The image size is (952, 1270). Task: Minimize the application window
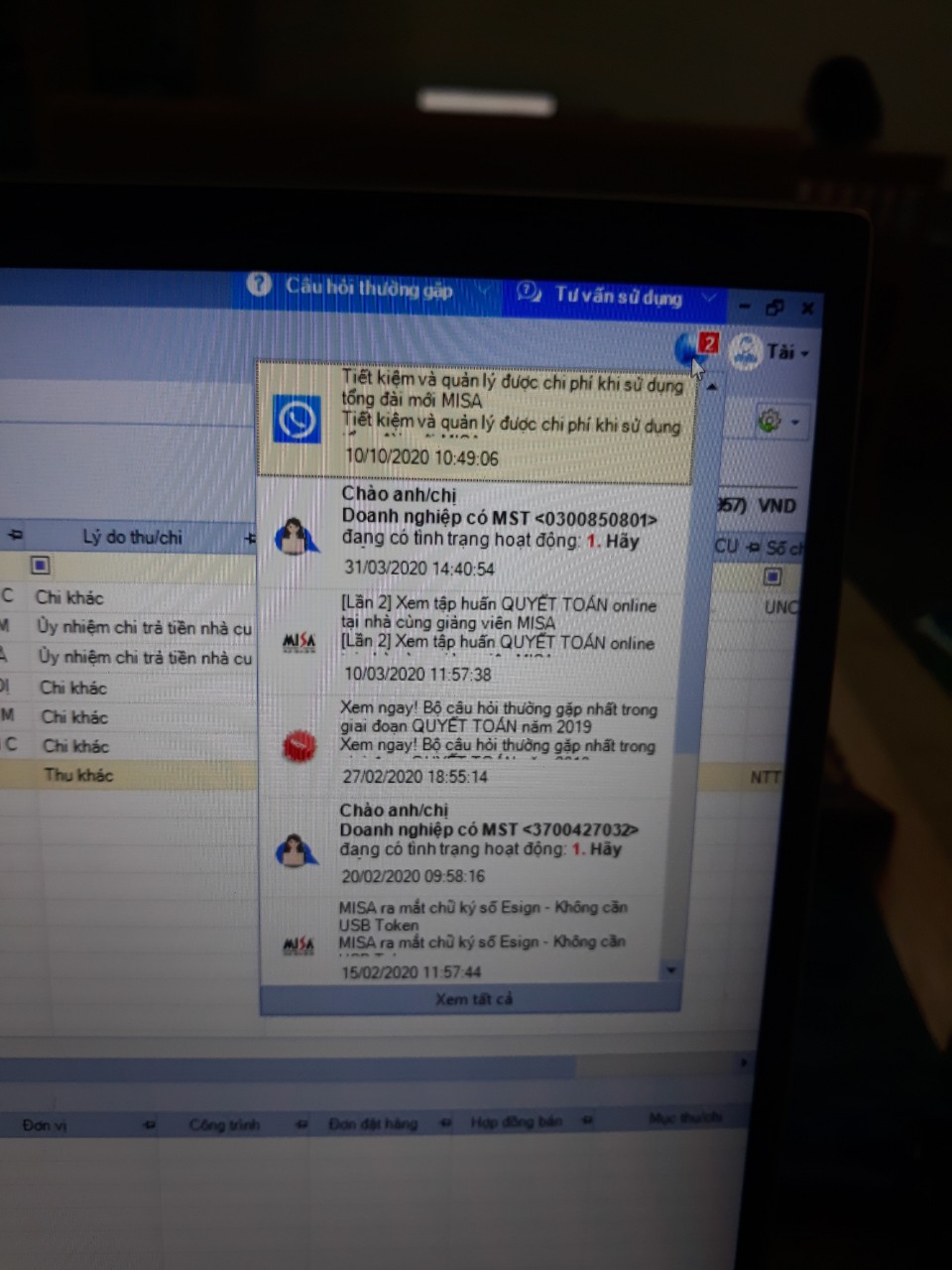[x=745, y=307]
